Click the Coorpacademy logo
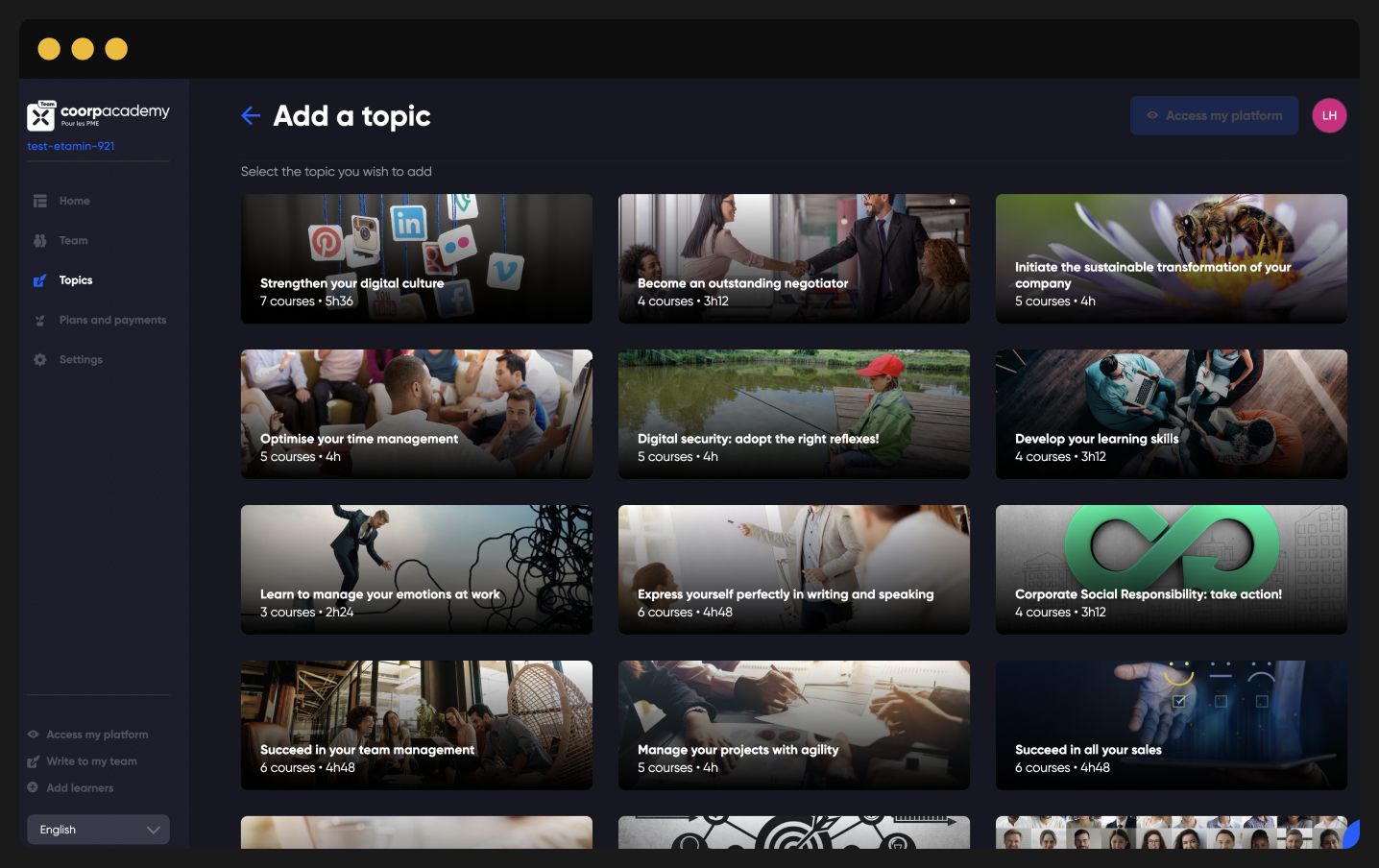Image resolution: width=1379 pixels, height=868 pixels. (x=98, y=115)
